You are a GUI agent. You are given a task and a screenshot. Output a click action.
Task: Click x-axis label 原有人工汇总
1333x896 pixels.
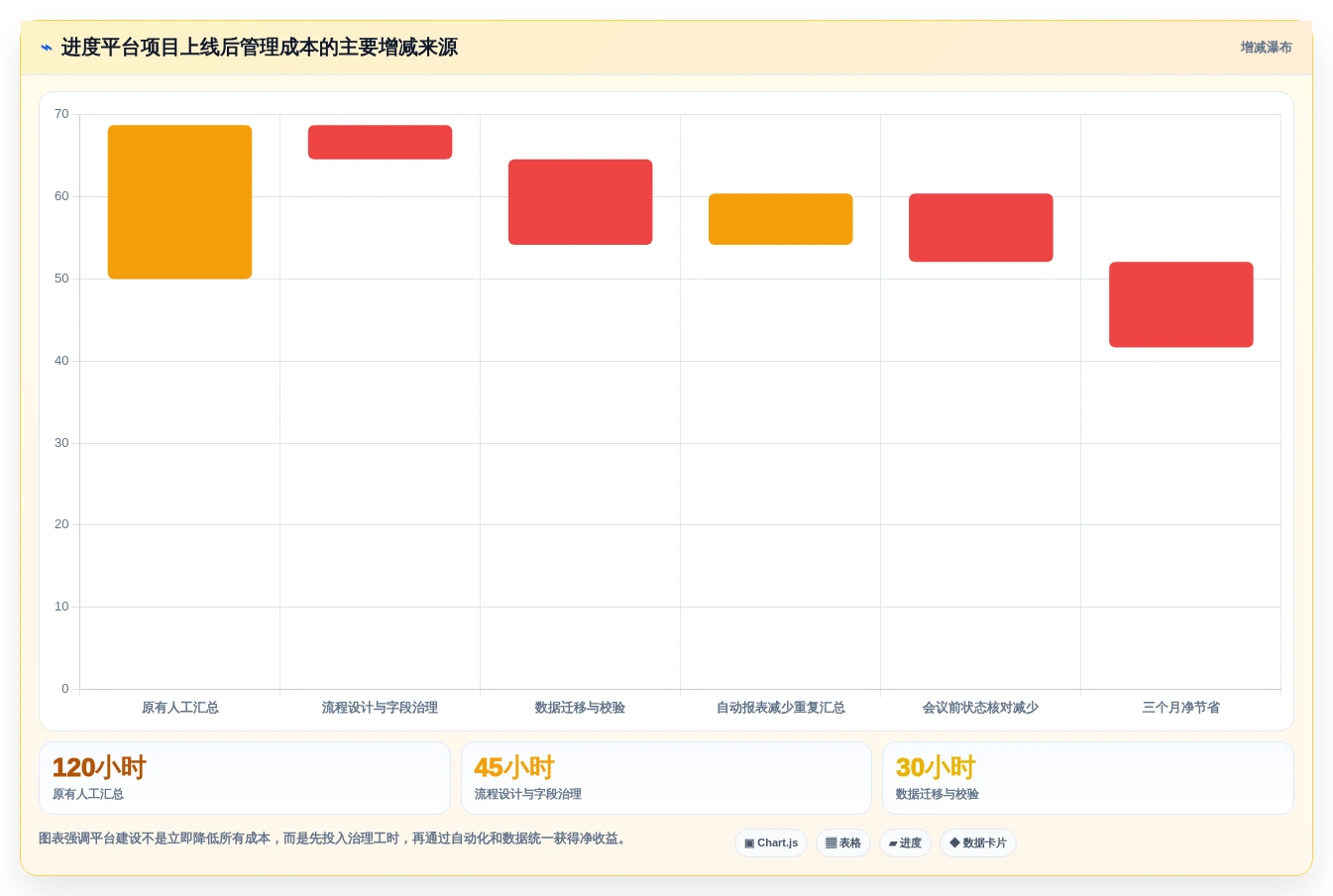[179, 708]
